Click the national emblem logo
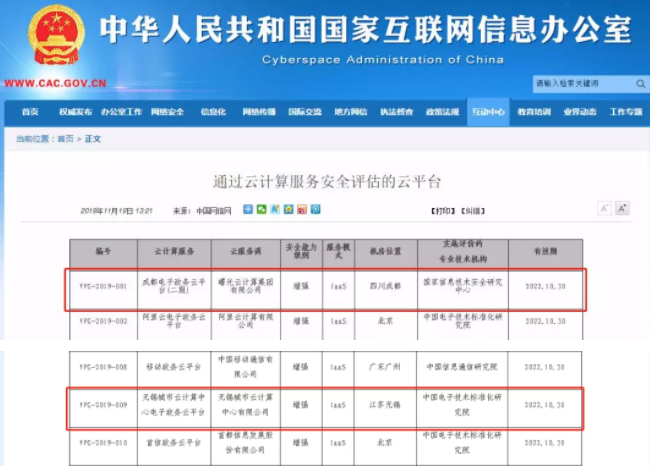This screenshot has height=471, width=650. point(56,37)
